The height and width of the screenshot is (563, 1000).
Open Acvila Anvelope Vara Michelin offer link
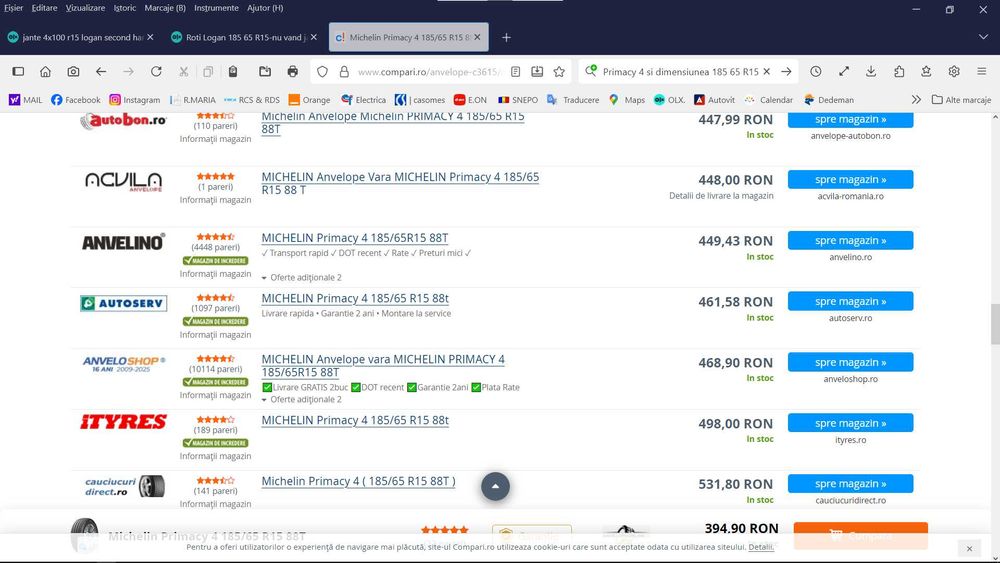(400, 183)
